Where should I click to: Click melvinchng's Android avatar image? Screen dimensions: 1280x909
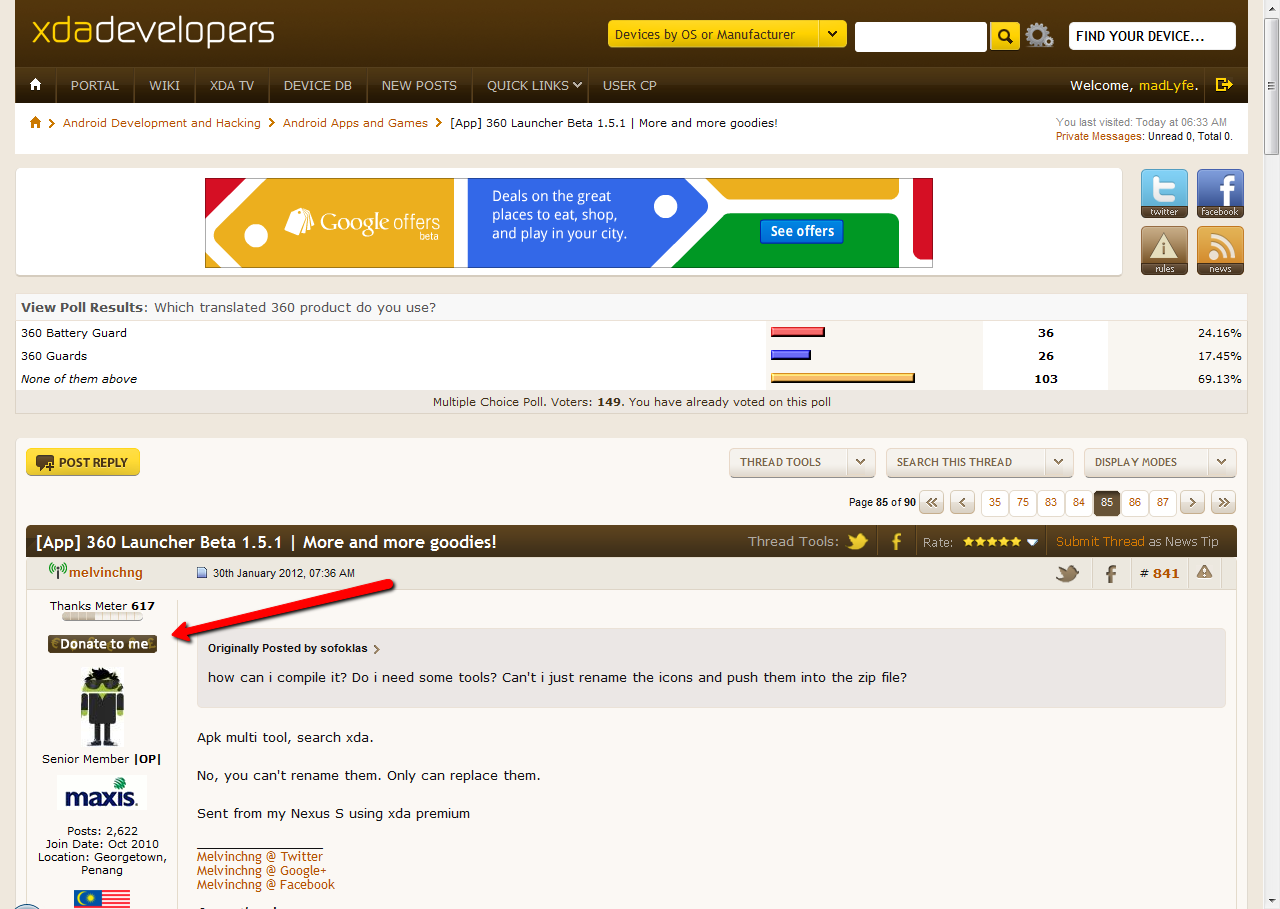click(102, 706)
